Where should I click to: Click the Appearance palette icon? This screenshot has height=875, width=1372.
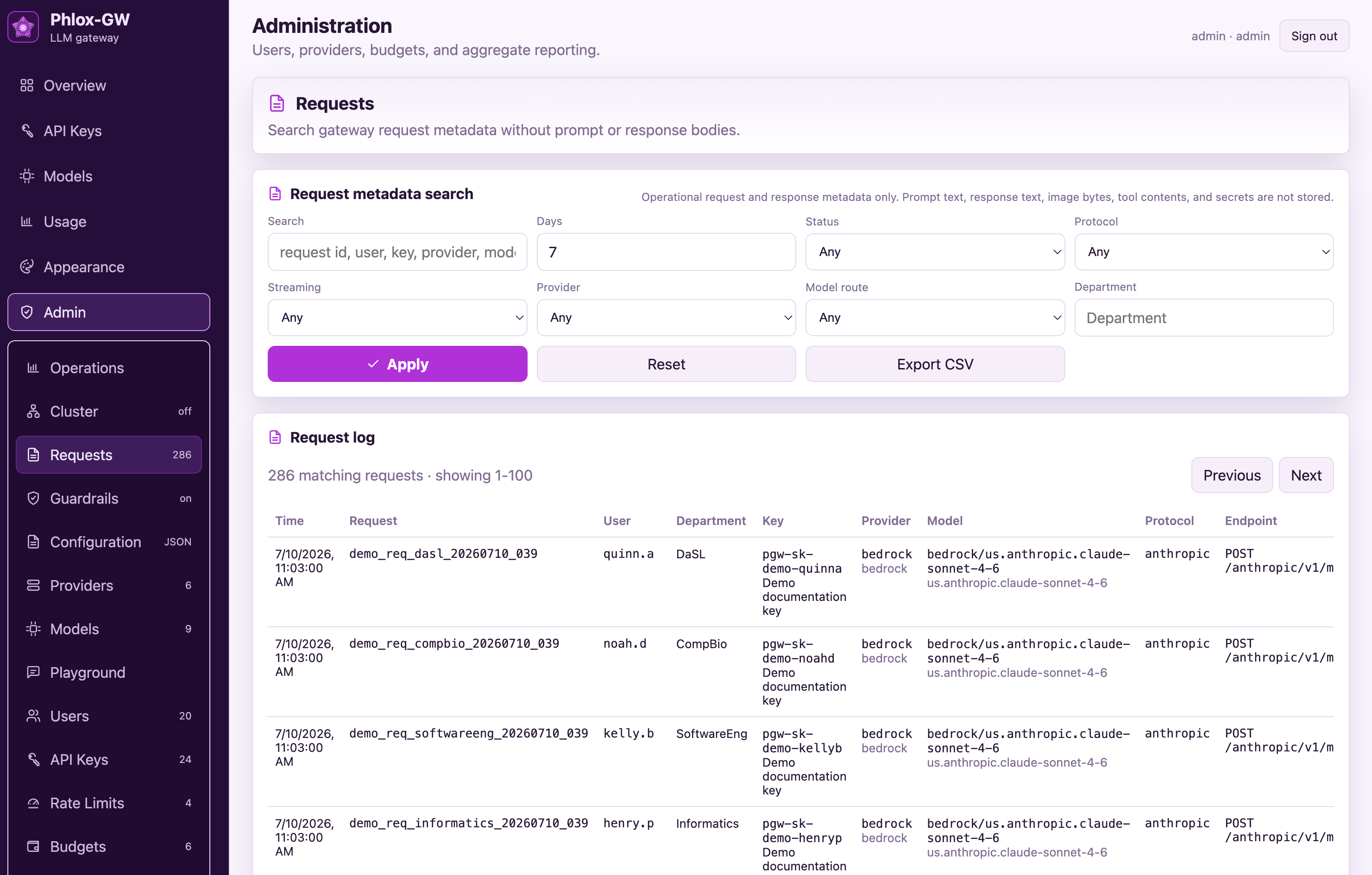27,266
